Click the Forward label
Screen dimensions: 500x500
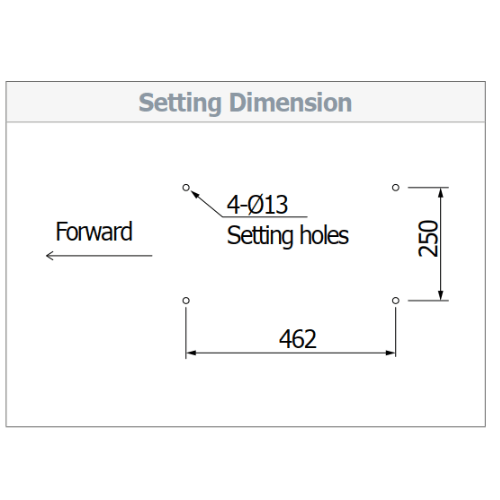pyautogui.click(x=94, y=231)
